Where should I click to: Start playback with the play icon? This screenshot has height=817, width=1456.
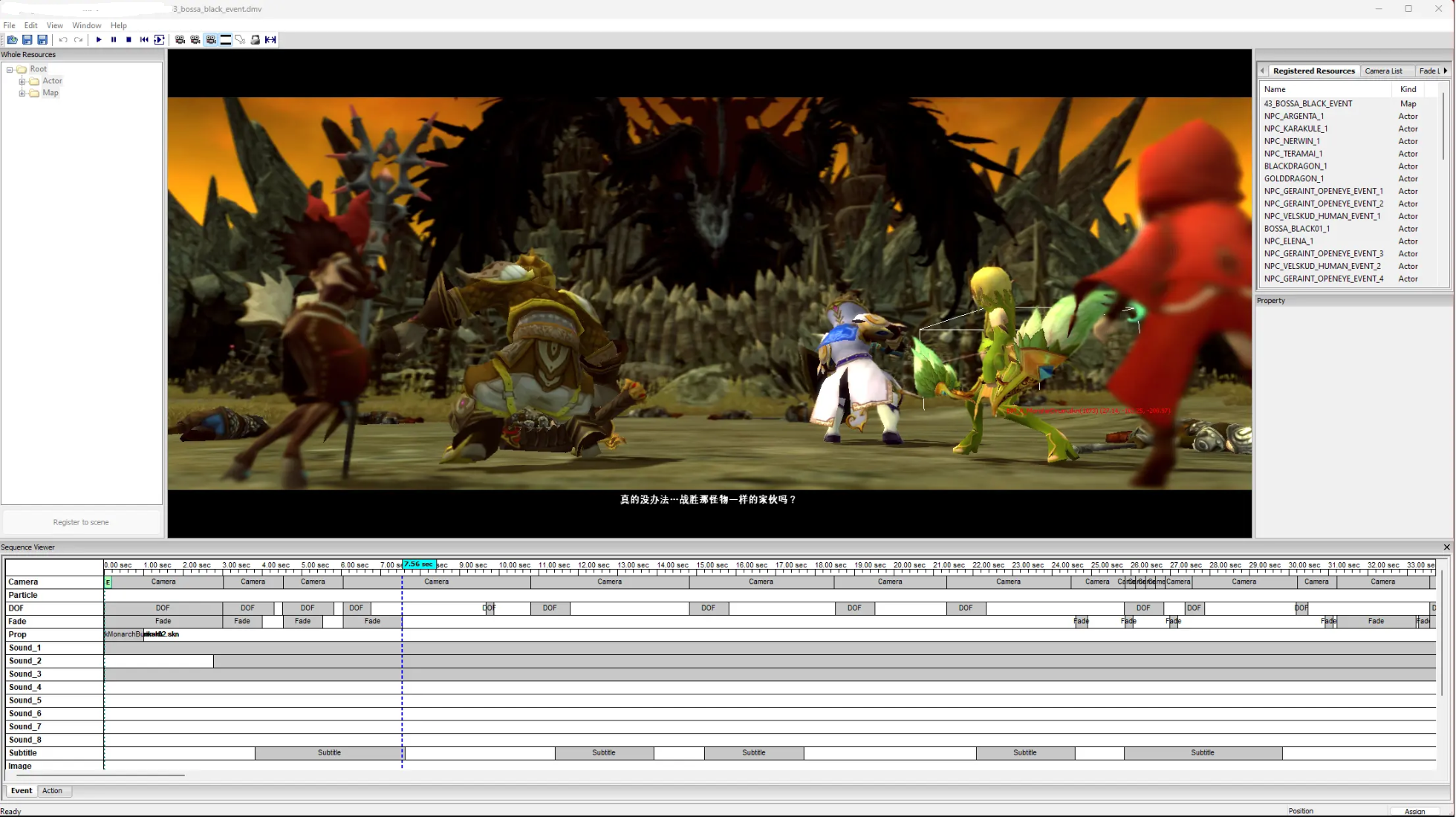pyautogui.click(x=99, y=39)
